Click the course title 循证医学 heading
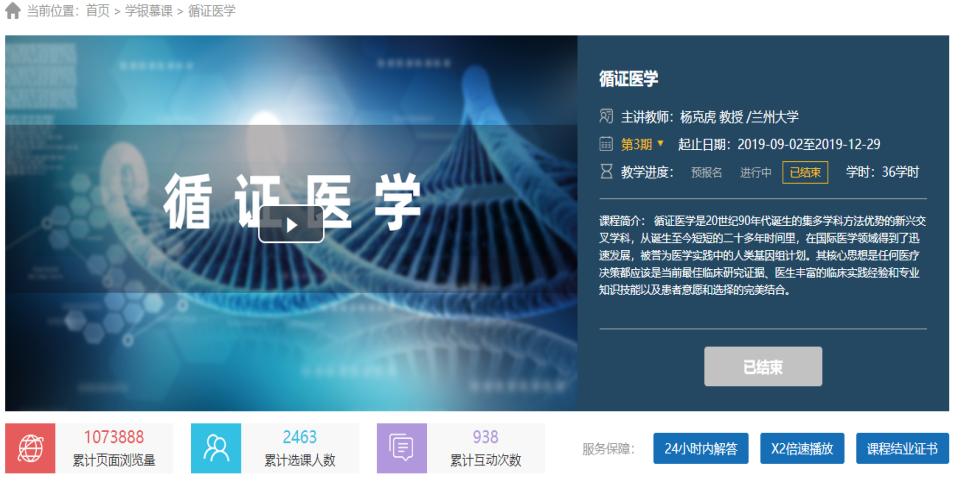This screenshot has height=488, width=961. [x=629, y=78]
